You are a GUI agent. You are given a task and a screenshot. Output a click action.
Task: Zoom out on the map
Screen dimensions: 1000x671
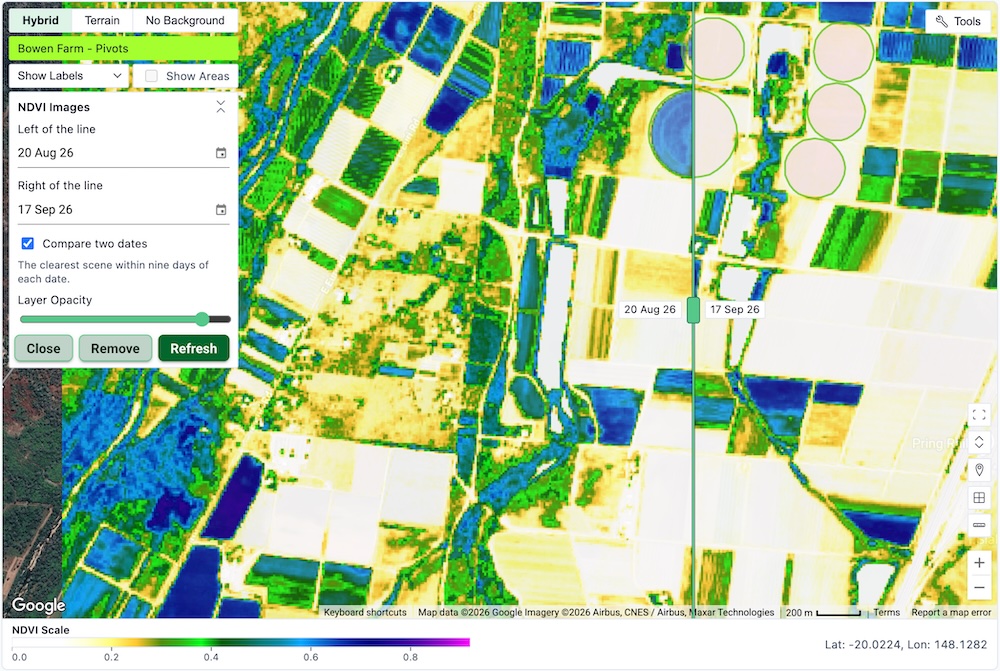click(979, 587)
